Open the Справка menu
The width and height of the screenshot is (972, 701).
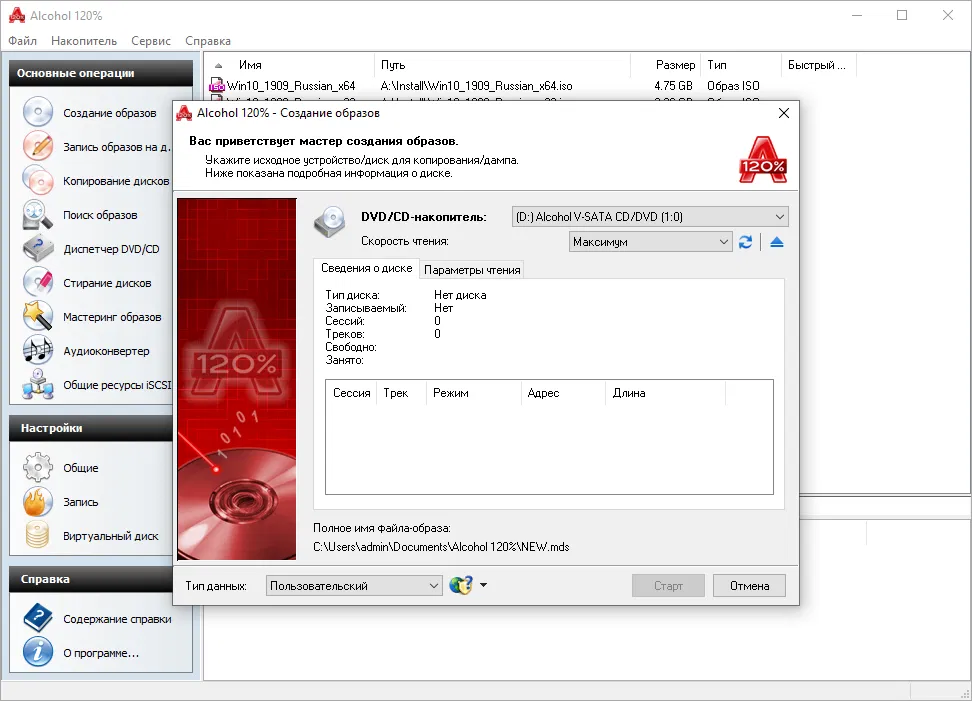click(208, 41)
